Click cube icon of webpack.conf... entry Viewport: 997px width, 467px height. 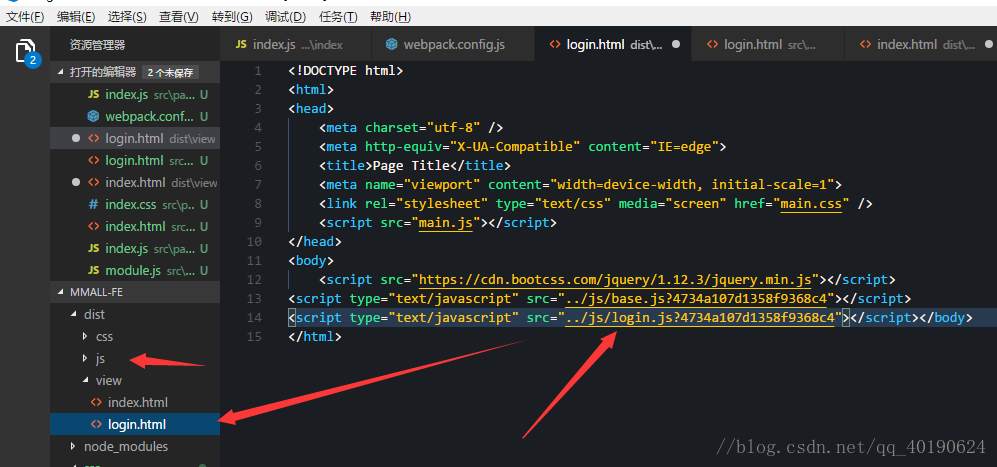click(x=93, y=116)
